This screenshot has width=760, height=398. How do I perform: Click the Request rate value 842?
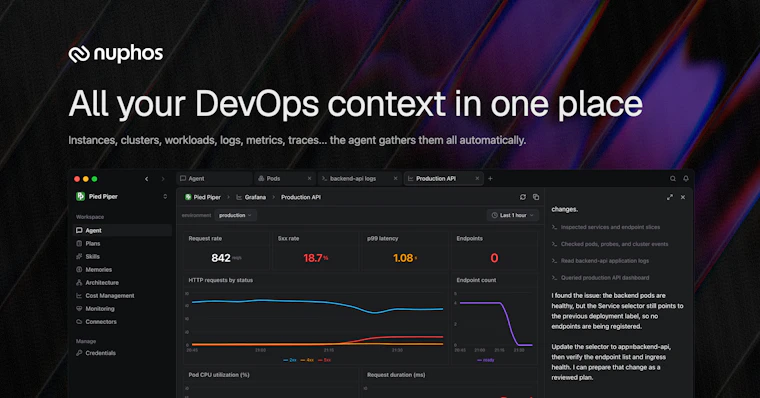[x=221, y=258]
